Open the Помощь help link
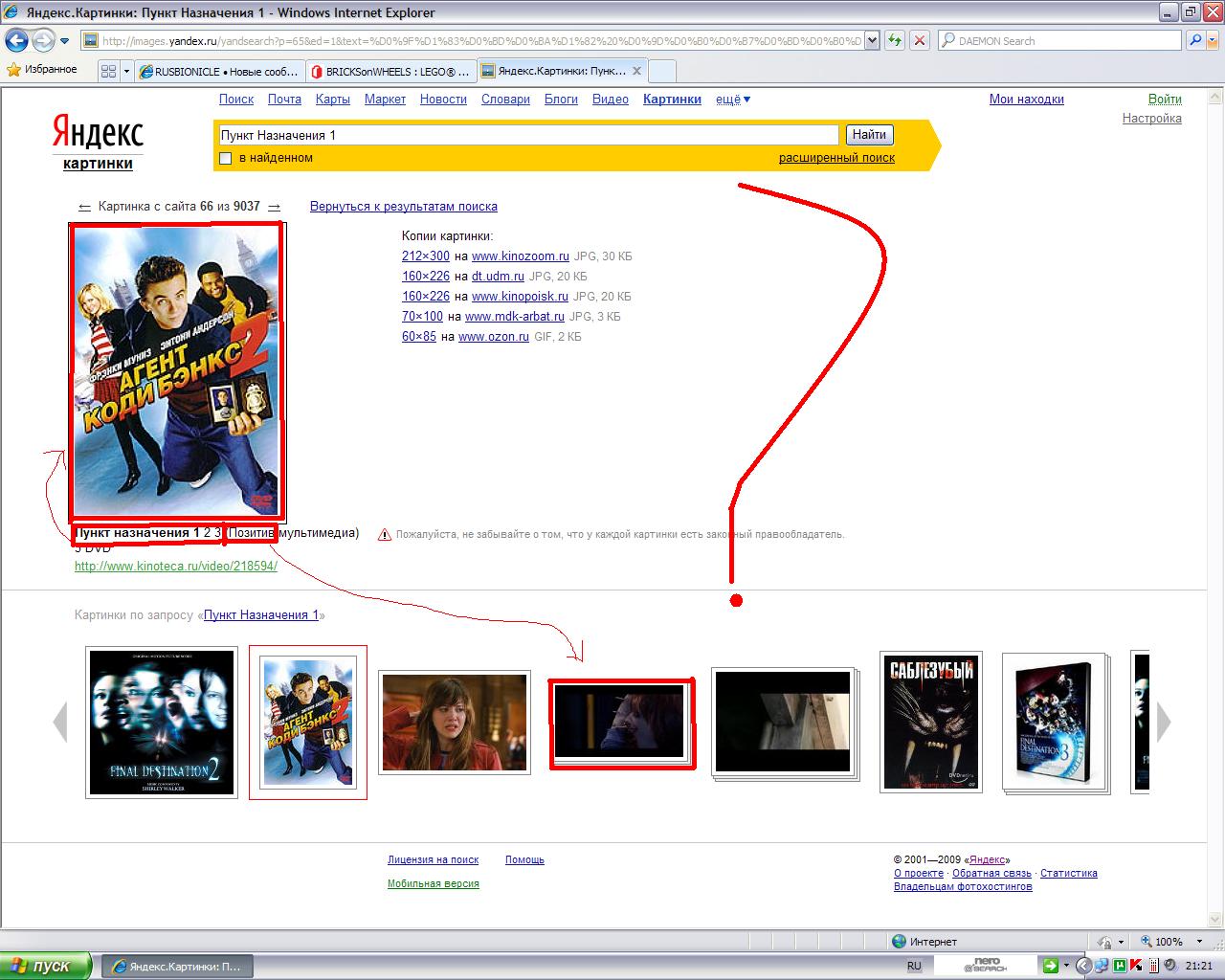Image resolution: width=1225 pixels, height=980 pixels. click(x=524, y=860)
